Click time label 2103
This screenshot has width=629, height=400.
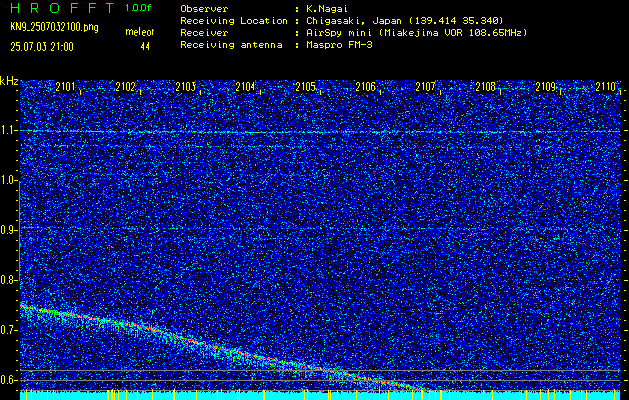[185, 87]
